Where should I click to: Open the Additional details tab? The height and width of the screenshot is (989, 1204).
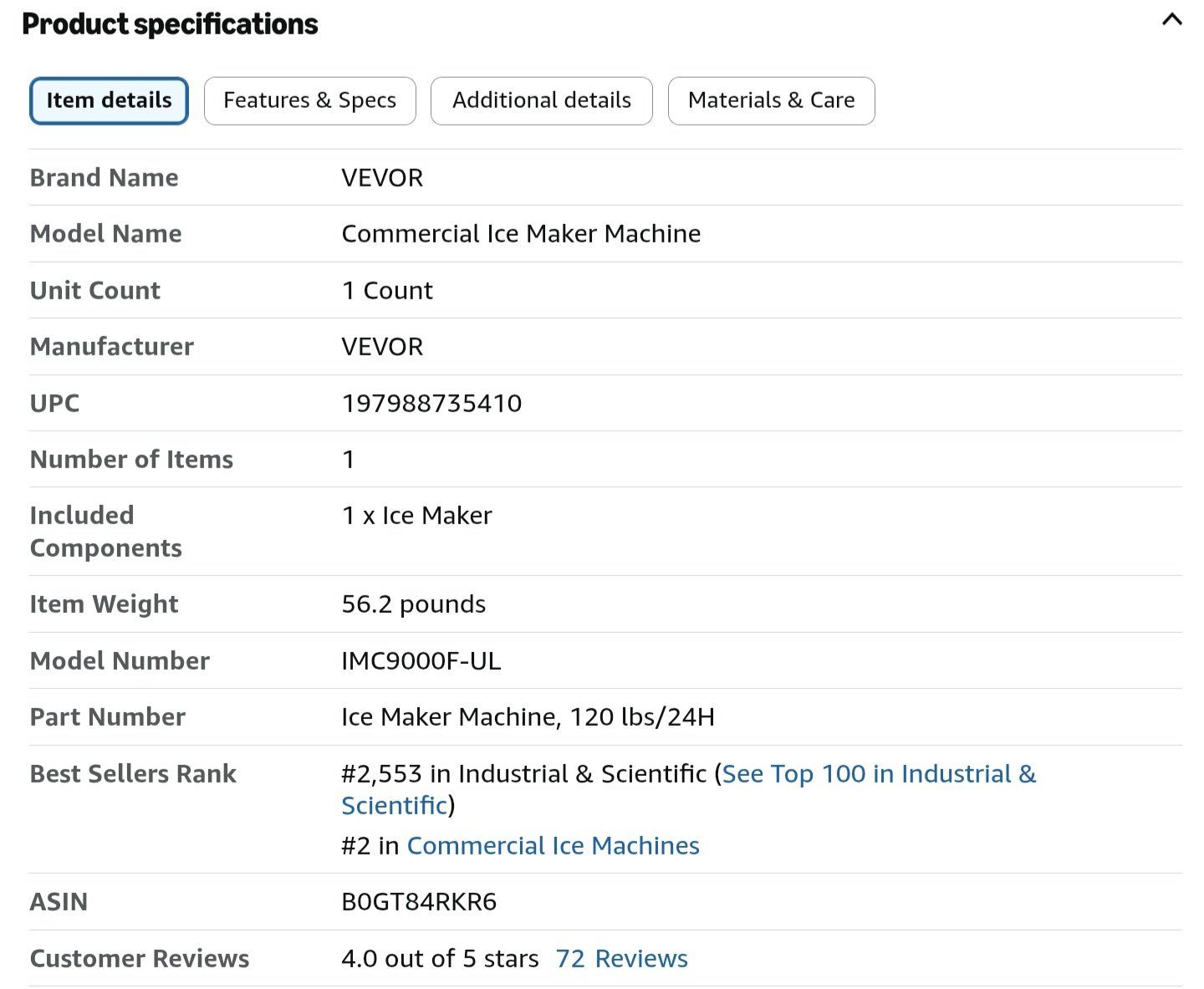pos(542,101)
